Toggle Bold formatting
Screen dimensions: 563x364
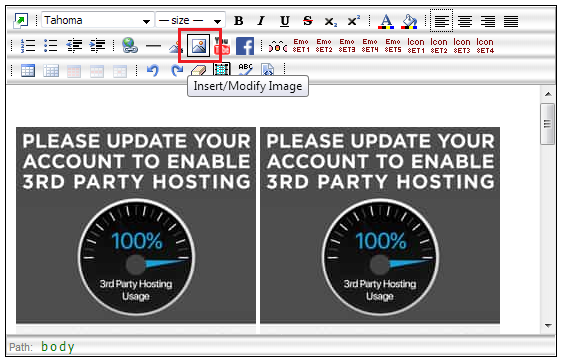pos(238,21)
